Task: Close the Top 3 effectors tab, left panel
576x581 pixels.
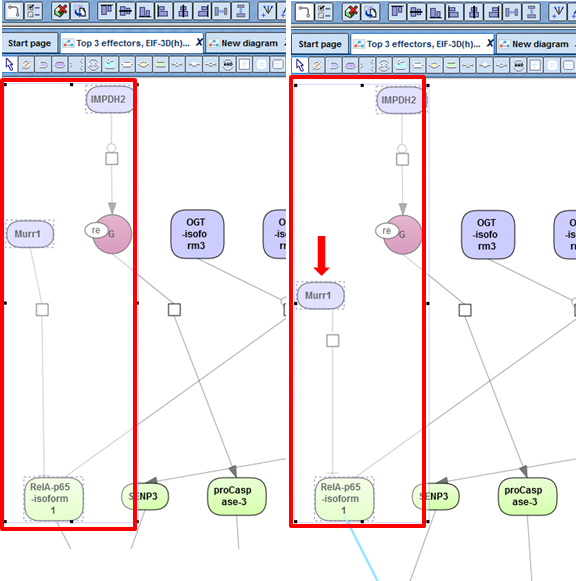Action: coord(199,42)
